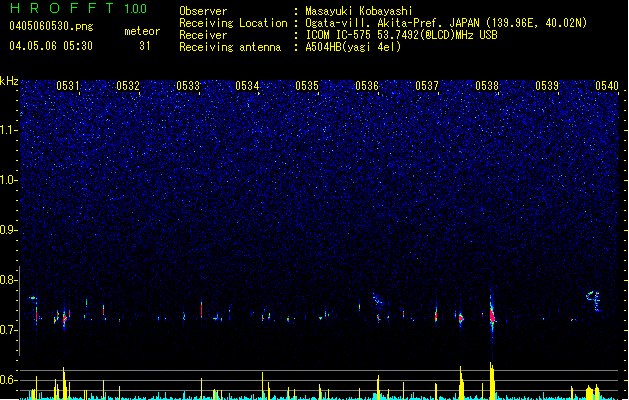Click the 0.9 kHz frequency label

point(8,230)
